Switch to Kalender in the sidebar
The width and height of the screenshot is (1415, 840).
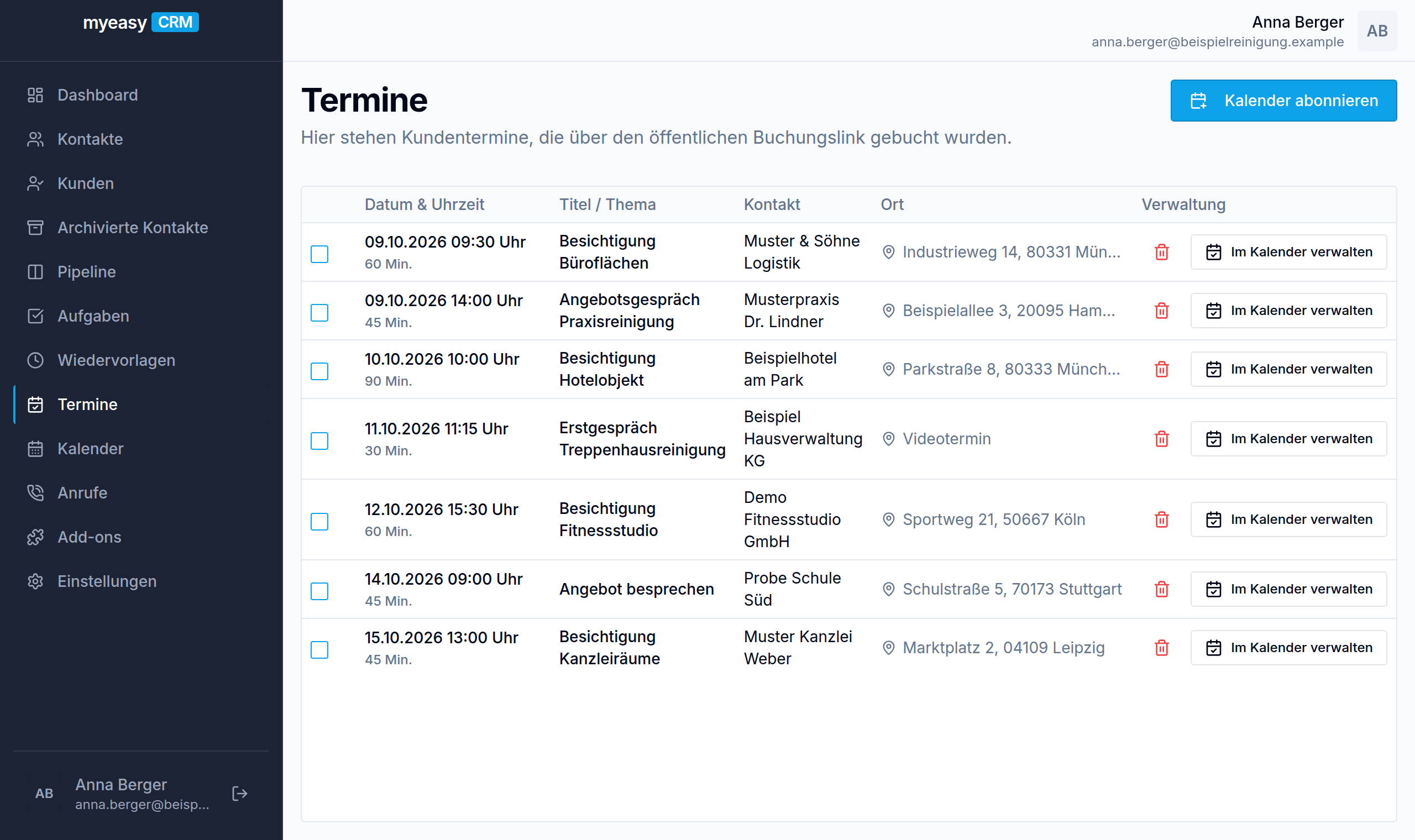141,449
